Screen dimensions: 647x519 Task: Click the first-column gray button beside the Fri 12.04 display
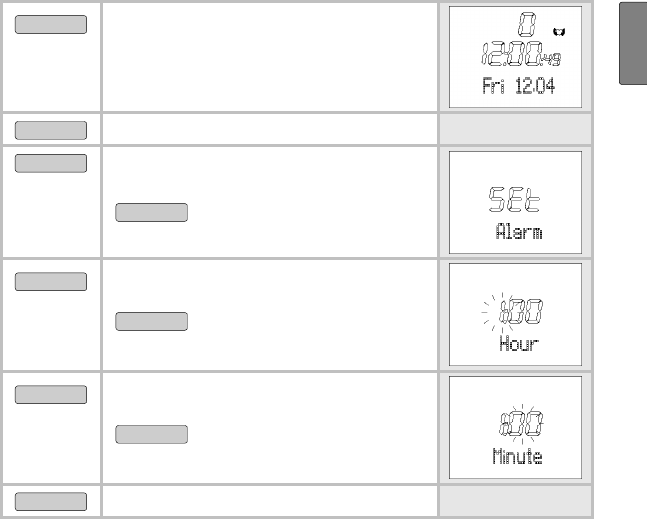click(x=51, y=24)
